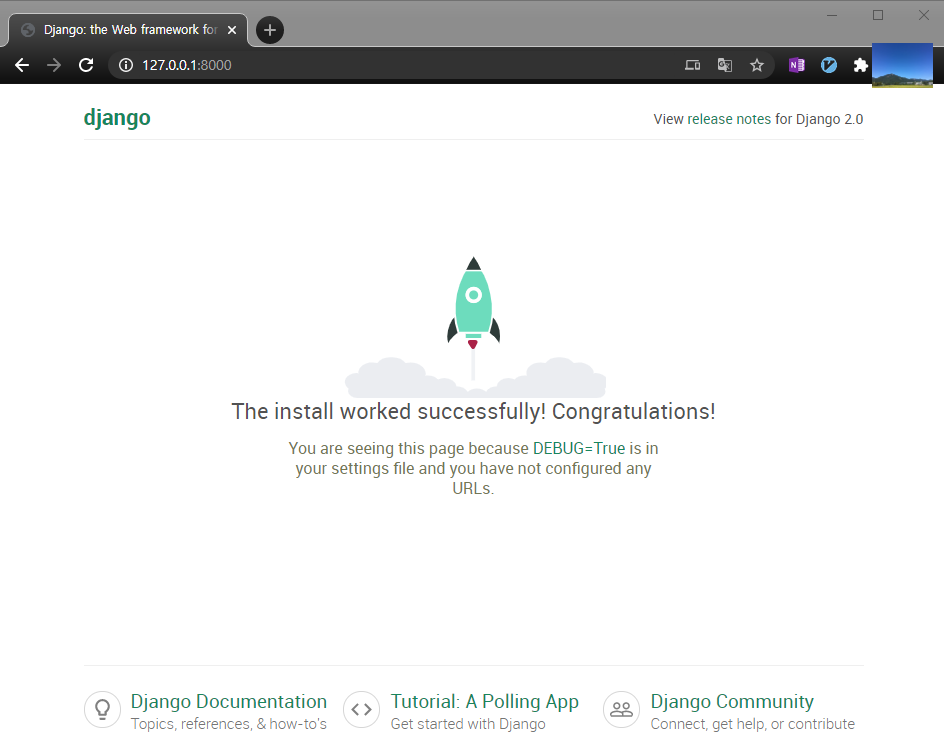Image resolution: width=944 pixels, height=751 pixels.
Task: Close the browser window
Action: pyautogui.click(x=924, y=15)
